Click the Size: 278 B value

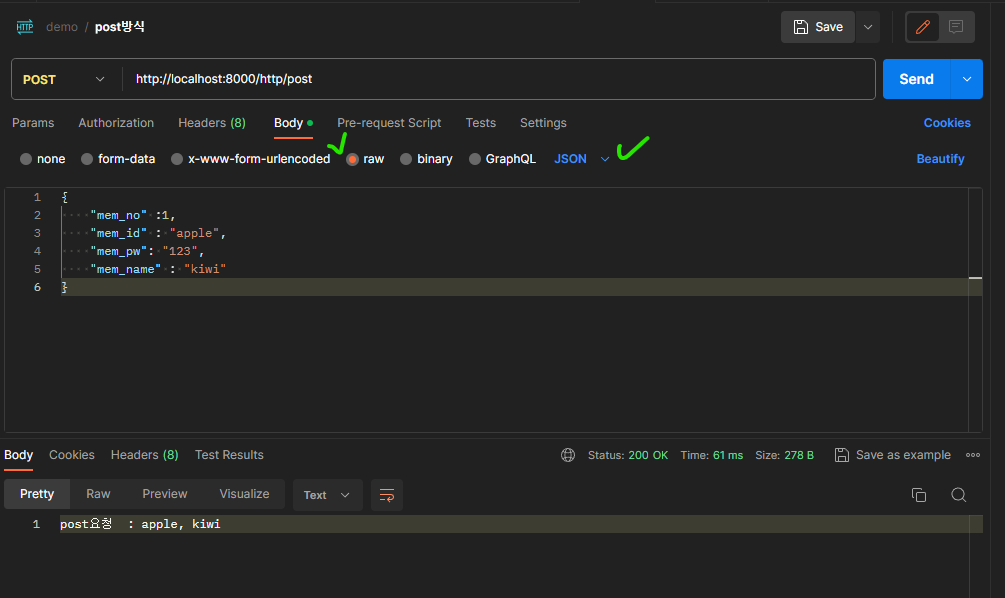799,455
